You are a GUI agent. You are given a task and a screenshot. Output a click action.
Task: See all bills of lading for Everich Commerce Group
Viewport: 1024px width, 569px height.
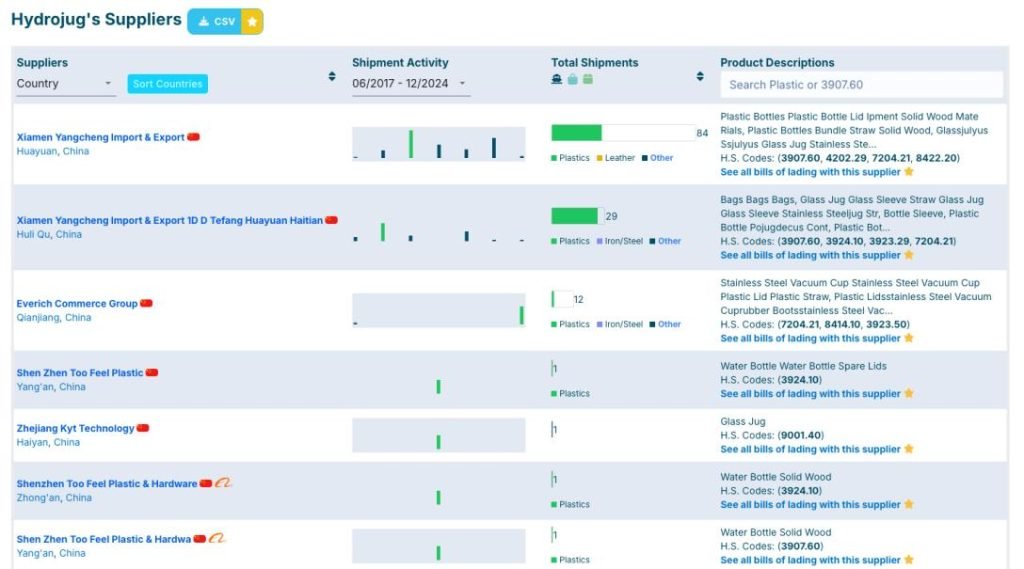(x=810, y=338)
